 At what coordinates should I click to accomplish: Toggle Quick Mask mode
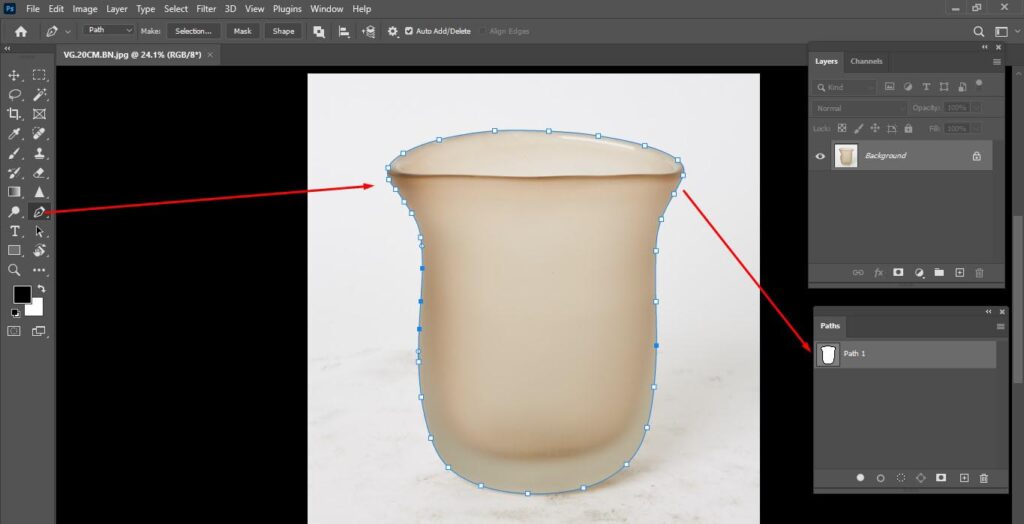click(14, 331)
